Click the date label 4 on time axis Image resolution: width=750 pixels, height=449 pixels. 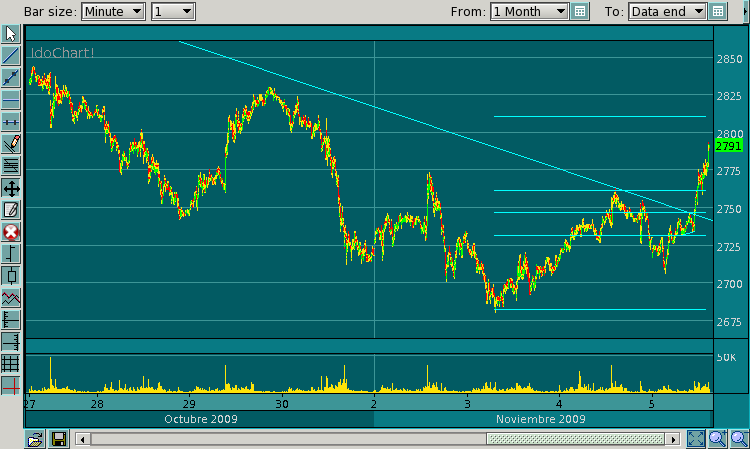pyautogui.click(x=559, y=404)
